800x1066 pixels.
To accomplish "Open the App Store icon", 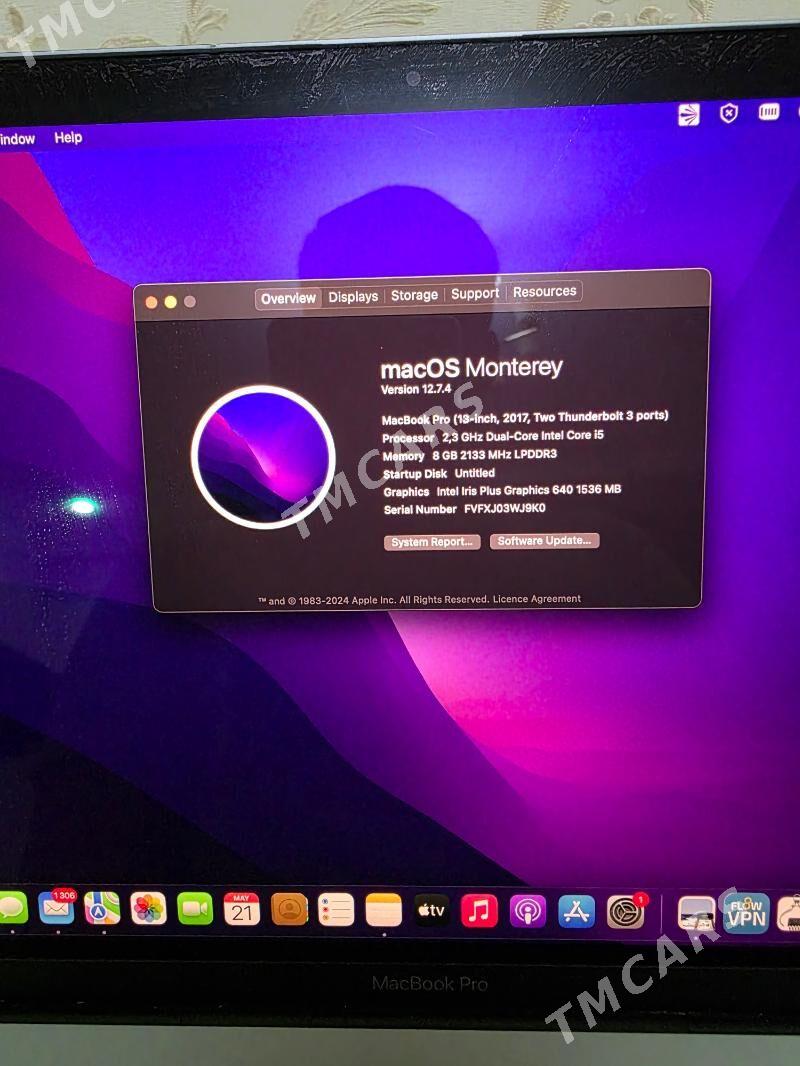I will (576, 912).
